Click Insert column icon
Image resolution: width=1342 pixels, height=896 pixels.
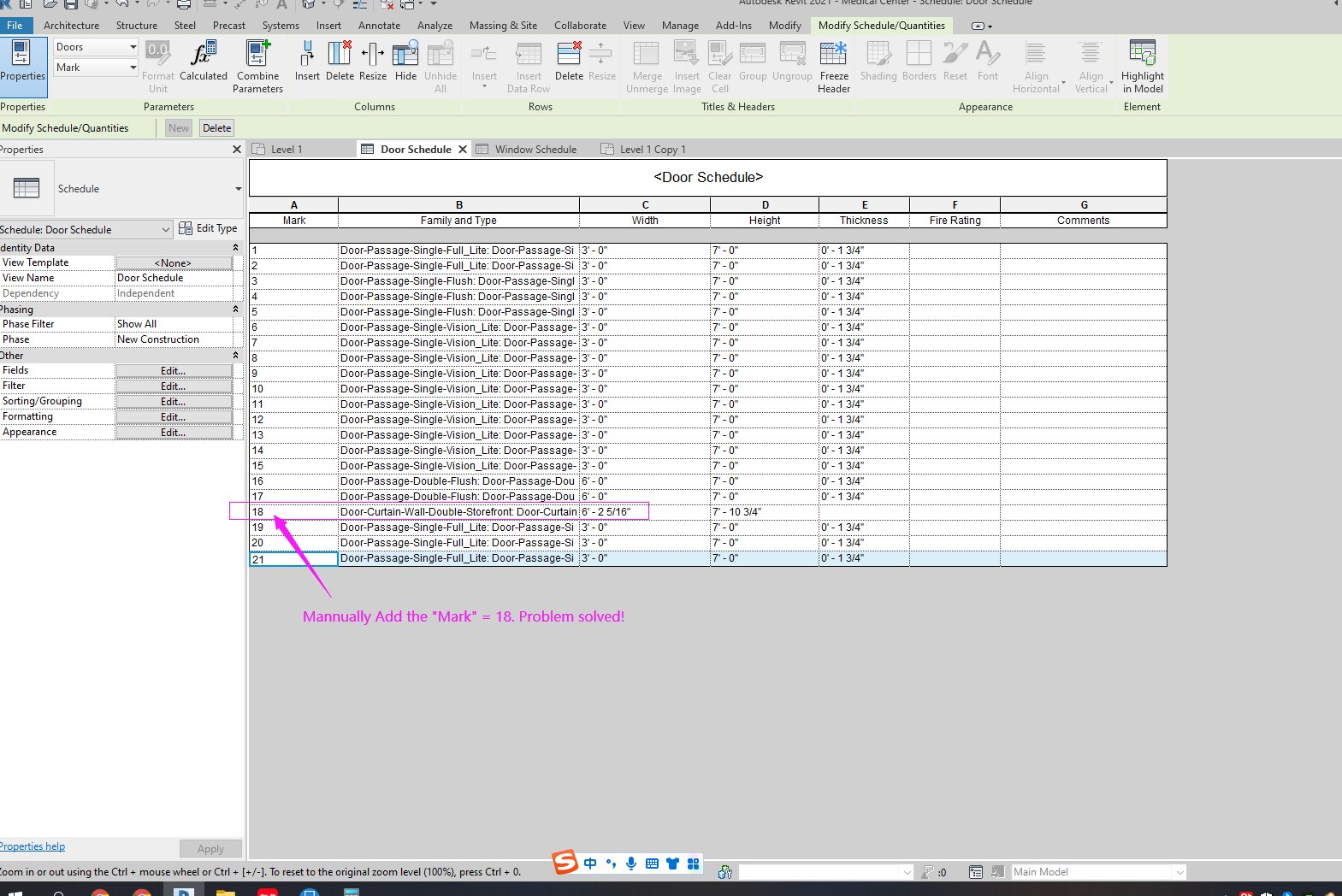307,61
